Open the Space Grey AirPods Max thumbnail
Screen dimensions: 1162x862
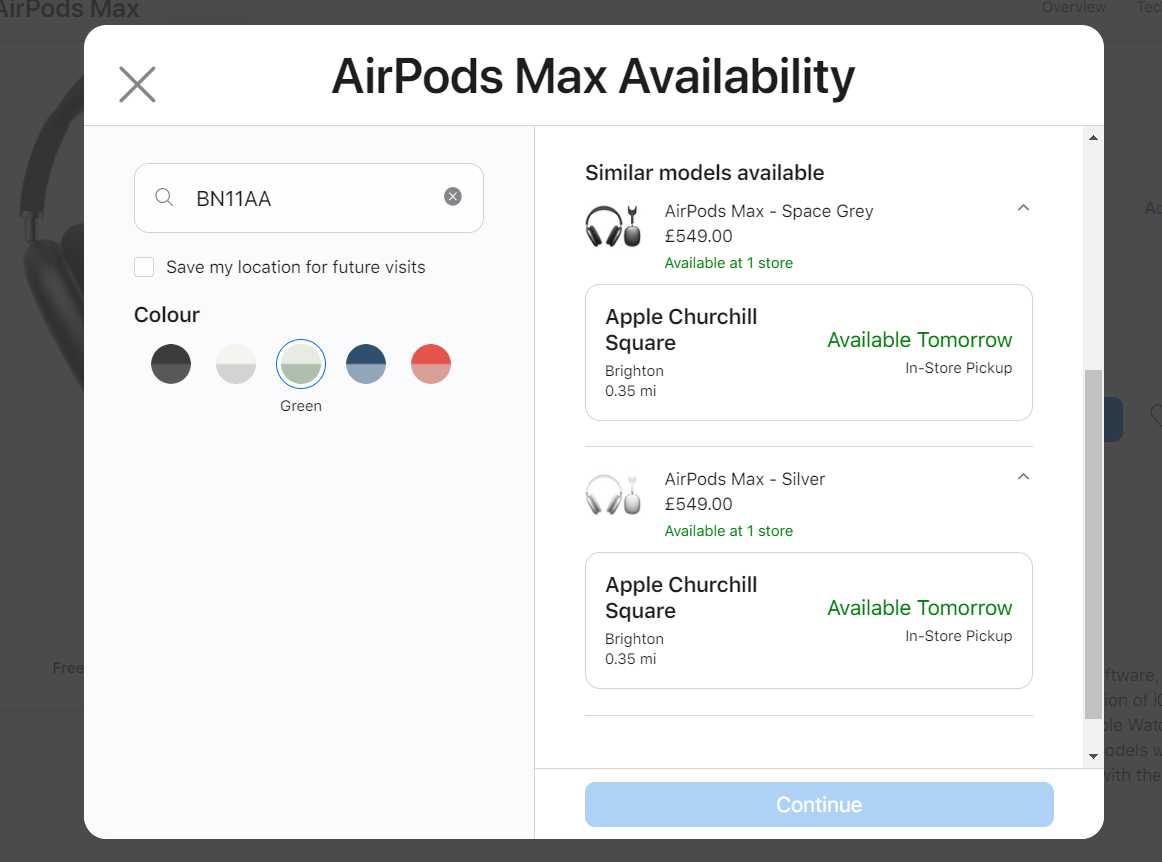(x=613, y=226)
